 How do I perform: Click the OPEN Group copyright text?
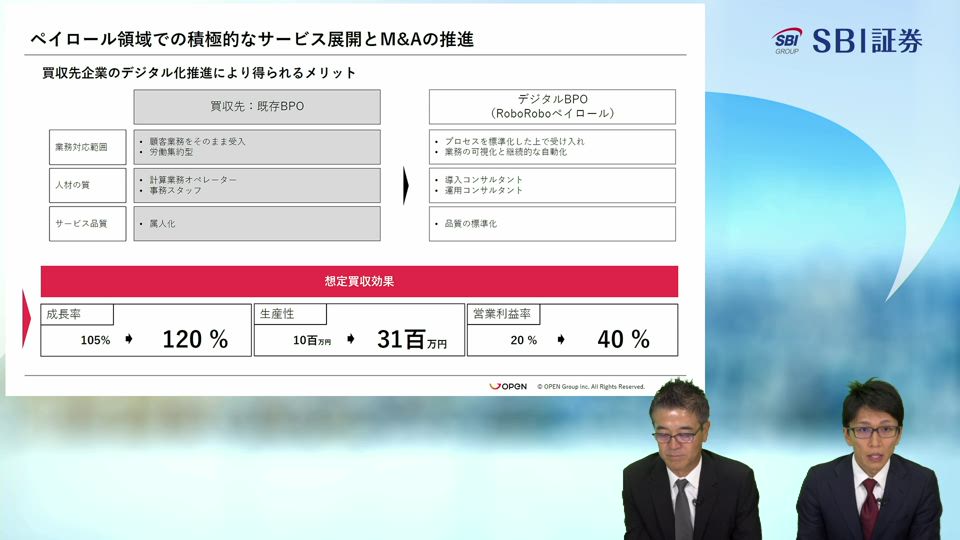591,386
